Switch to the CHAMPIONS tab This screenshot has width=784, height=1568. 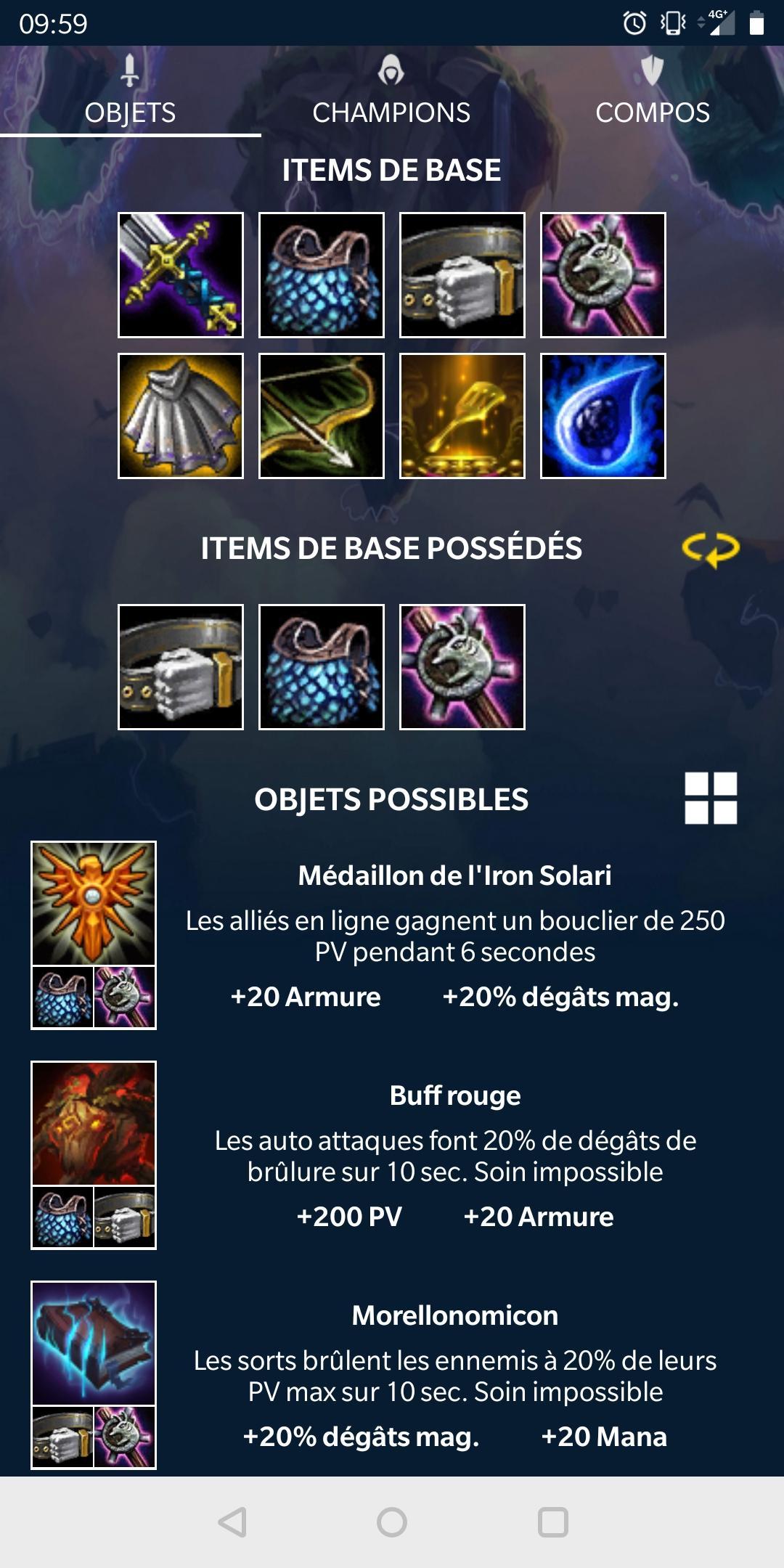pyautogui.click(x=391, y=91)
